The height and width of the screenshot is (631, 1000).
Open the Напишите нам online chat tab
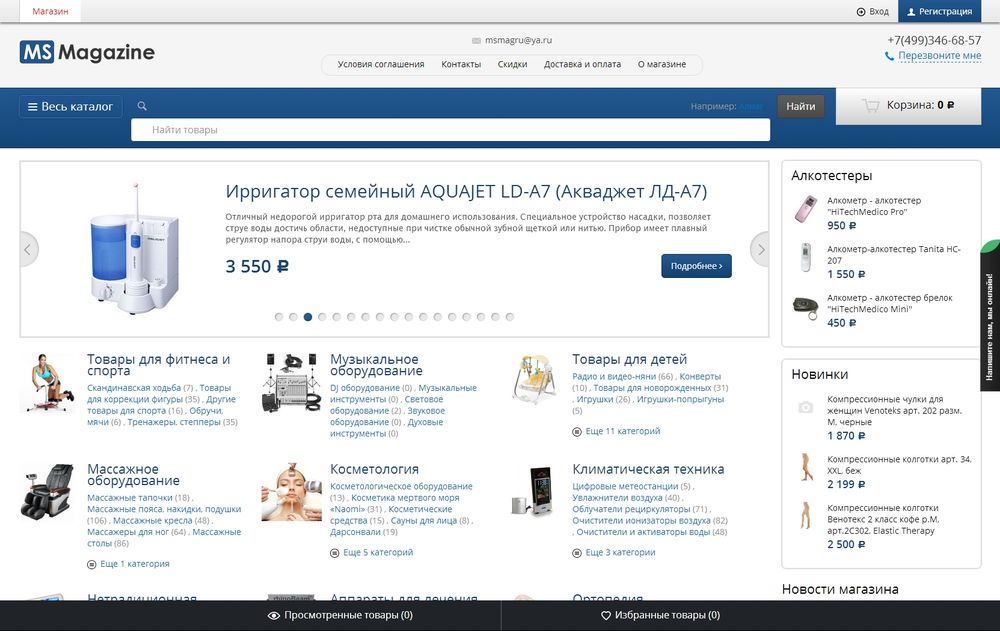pyautogui.click(x=990, y=316)
